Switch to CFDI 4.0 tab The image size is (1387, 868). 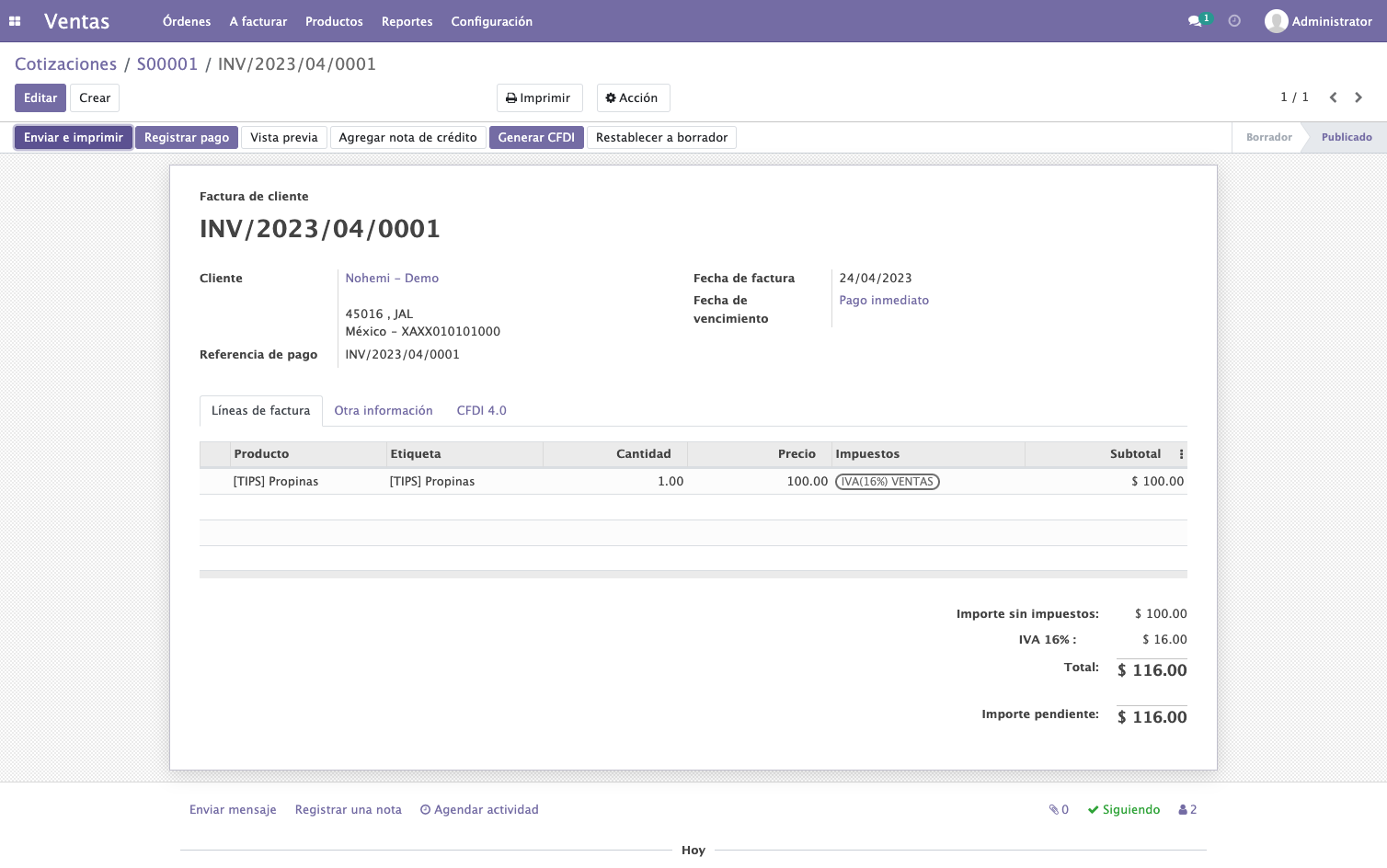click(x=481, y=411)
